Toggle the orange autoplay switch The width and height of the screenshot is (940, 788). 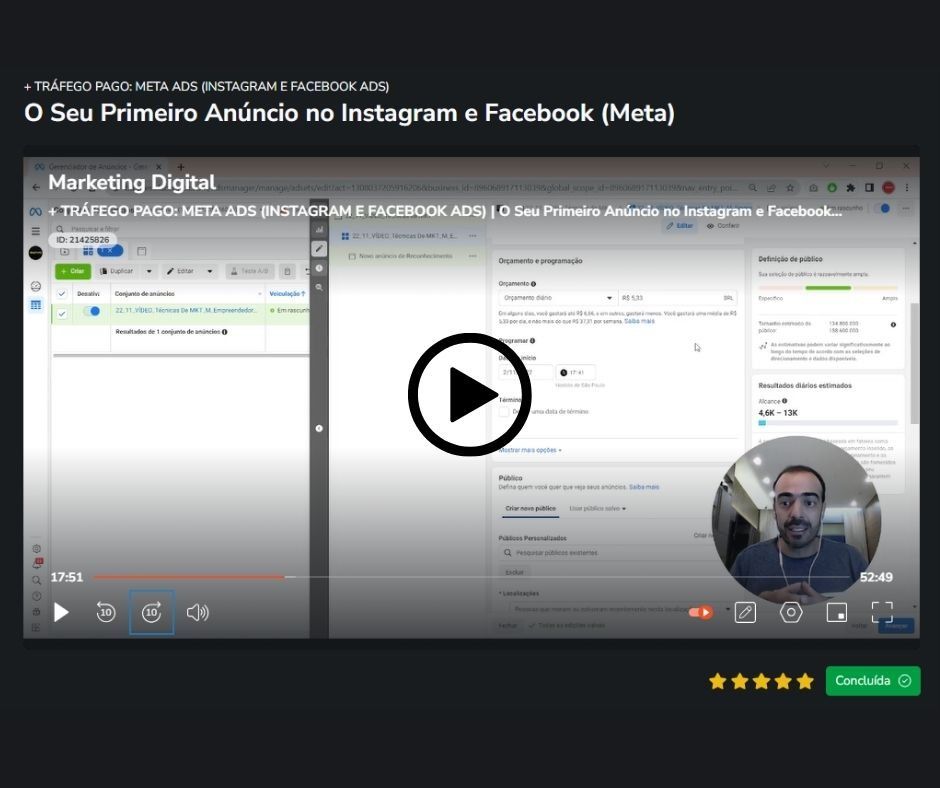click(701, 612)
